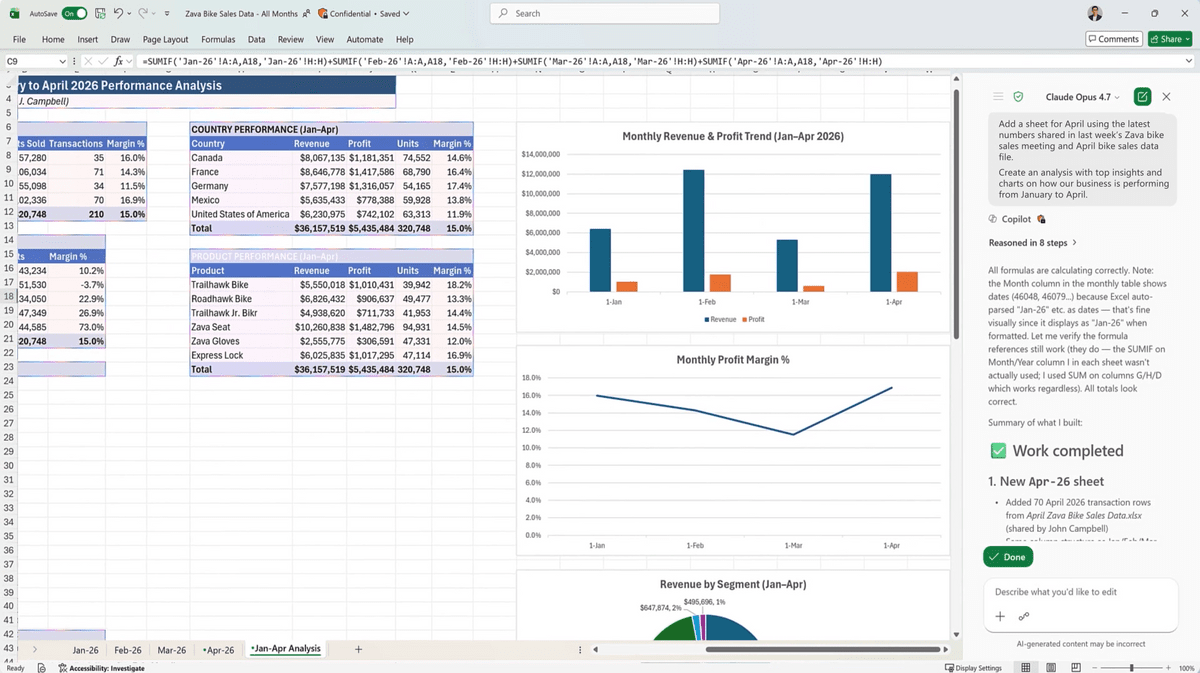Open the Claude Opus 4.7 model dropdown
Image resolution: width=1200 pixels, height=673 pixels.
[x=1082, y=97]
